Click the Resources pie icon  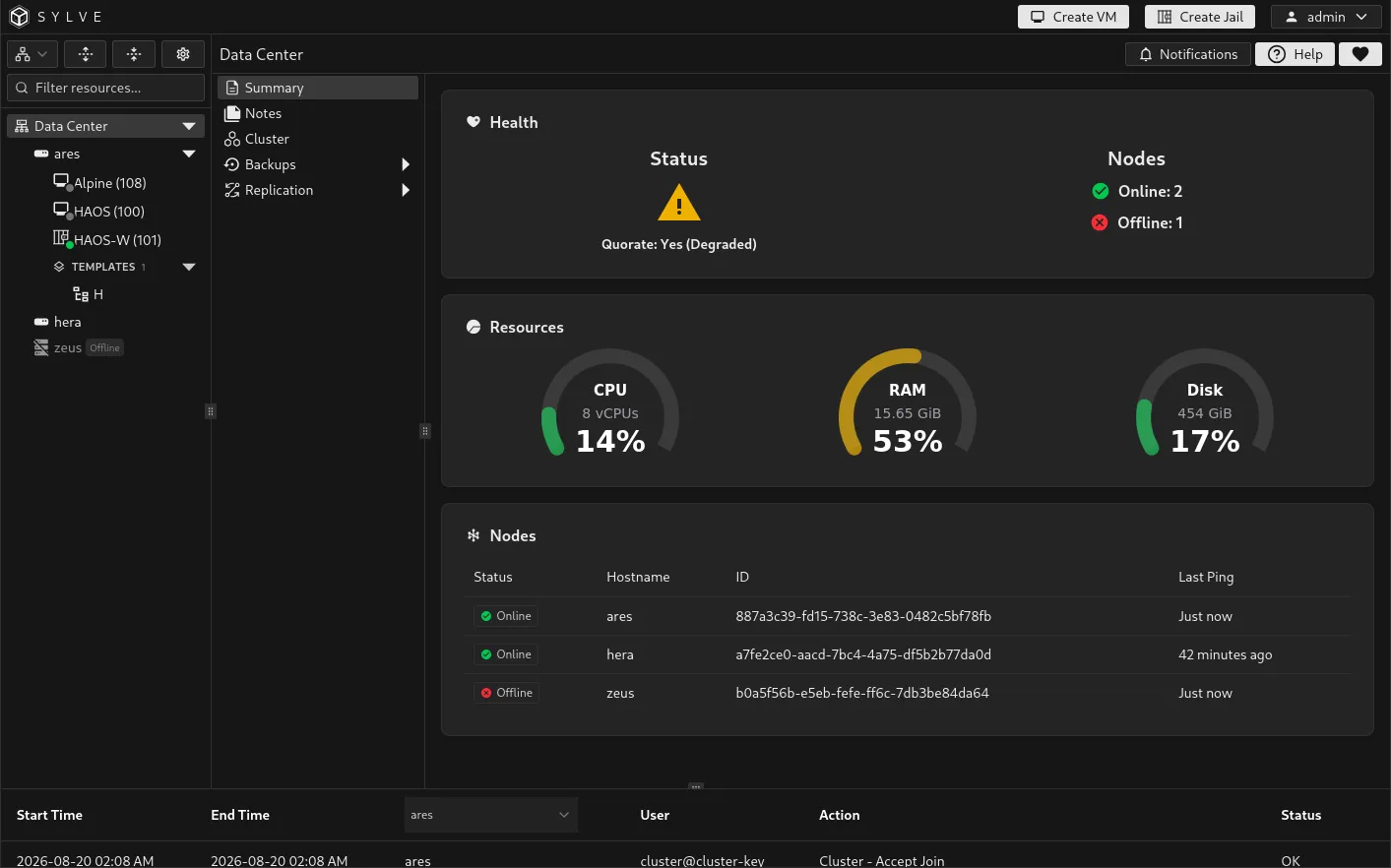click(474, 327)
